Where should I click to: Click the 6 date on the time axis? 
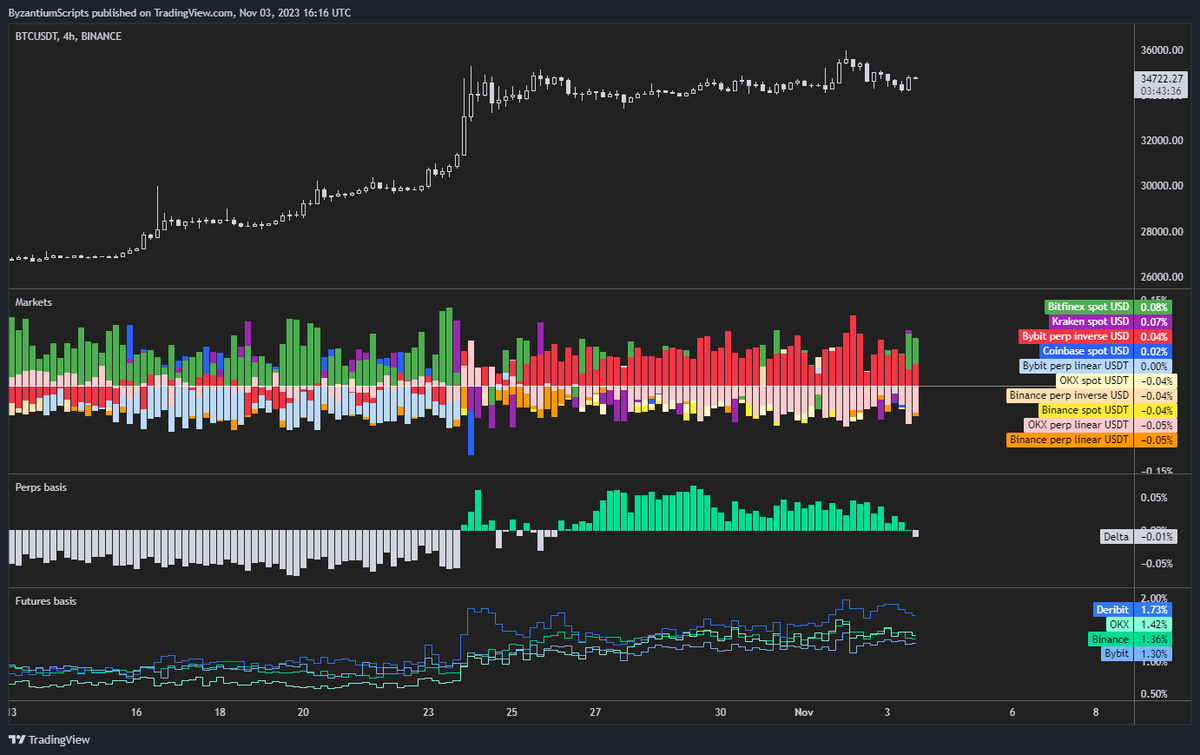point(1012,712)
